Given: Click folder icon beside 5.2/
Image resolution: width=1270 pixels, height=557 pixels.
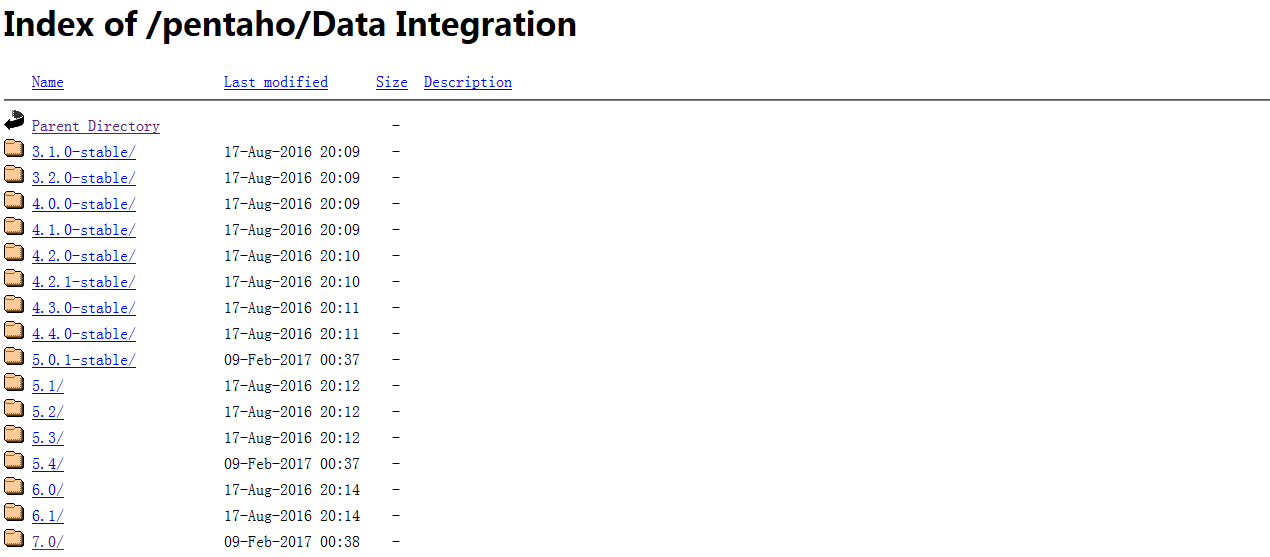Looking at the screenshot, I should 14,410.
